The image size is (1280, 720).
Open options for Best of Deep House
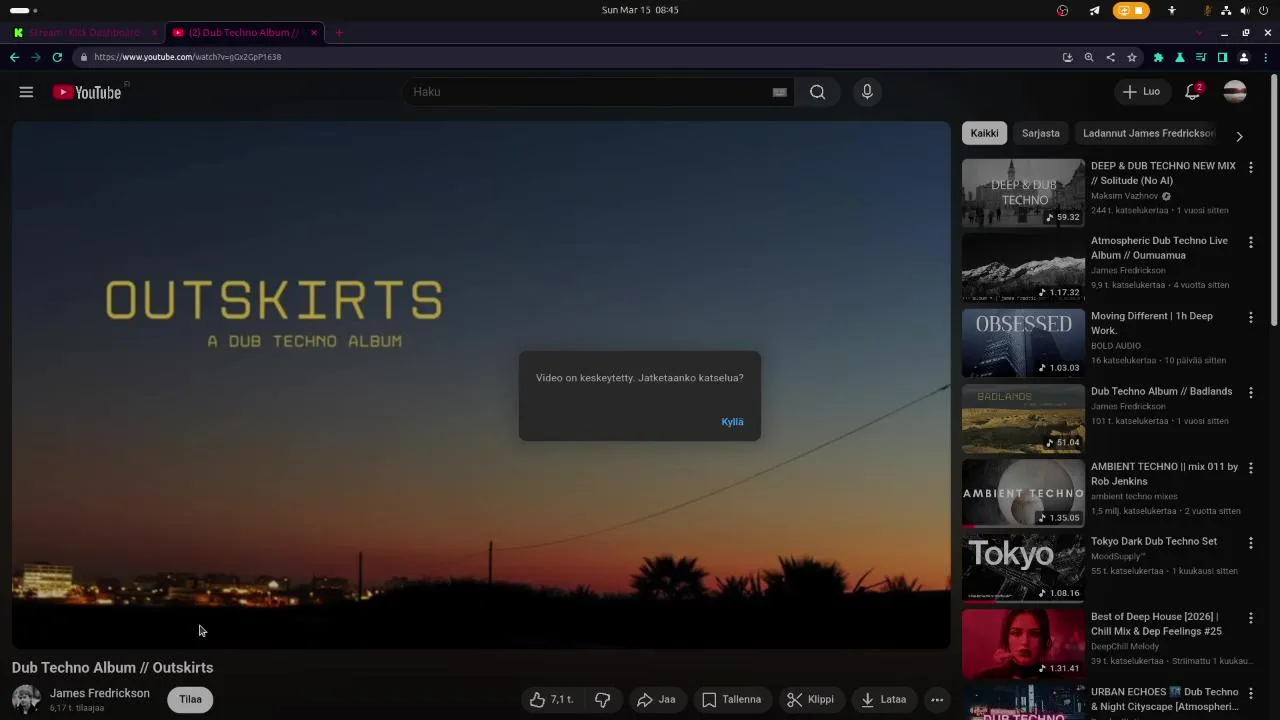(1250, 618)
